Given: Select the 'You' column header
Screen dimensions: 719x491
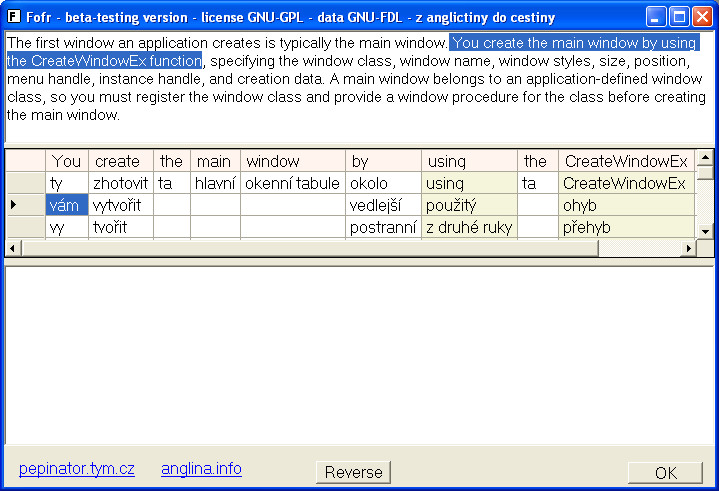Looking at the screenshot, I should click(67, 161).
